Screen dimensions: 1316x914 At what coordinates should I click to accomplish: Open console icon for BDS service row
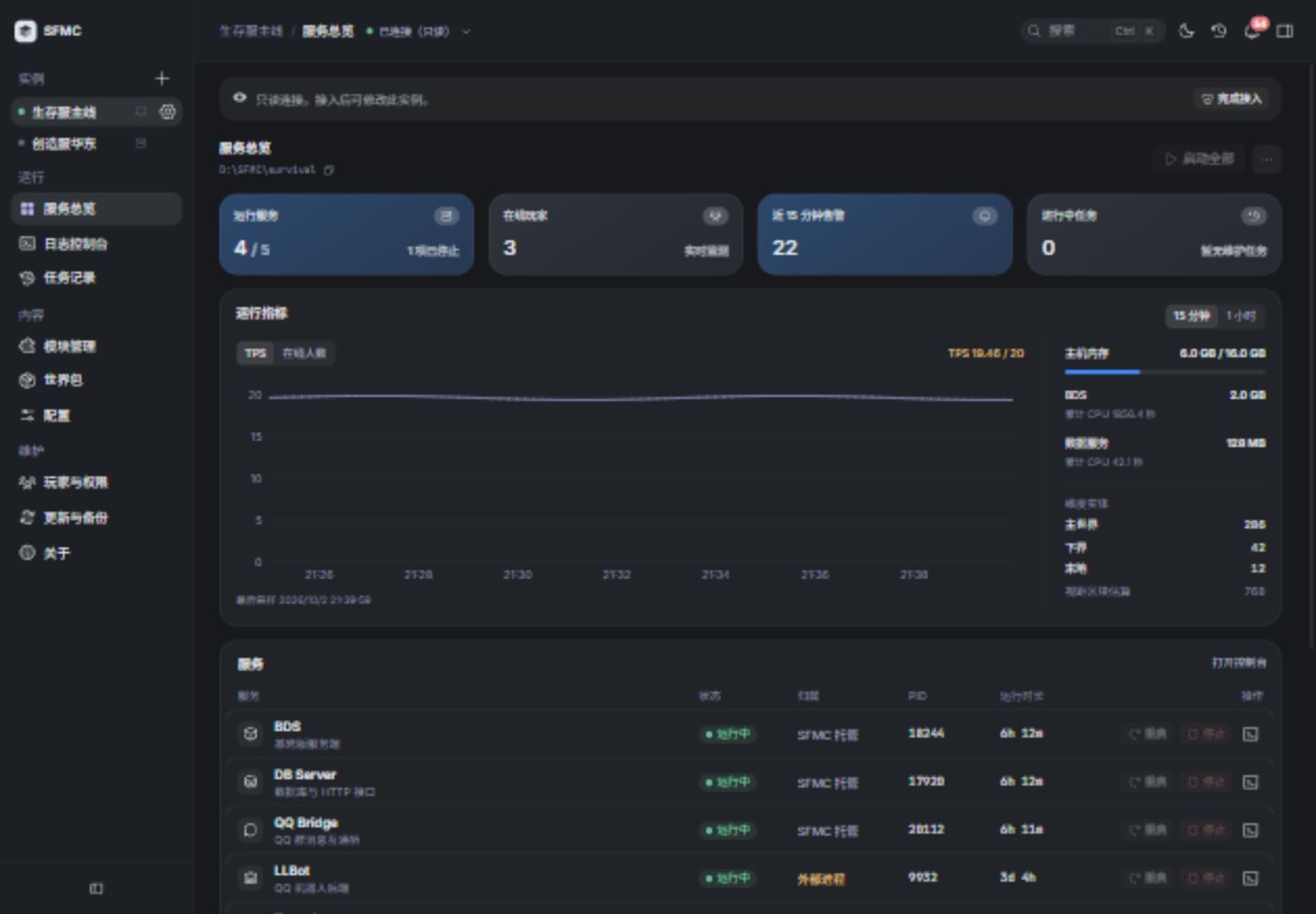[1250, 734]
